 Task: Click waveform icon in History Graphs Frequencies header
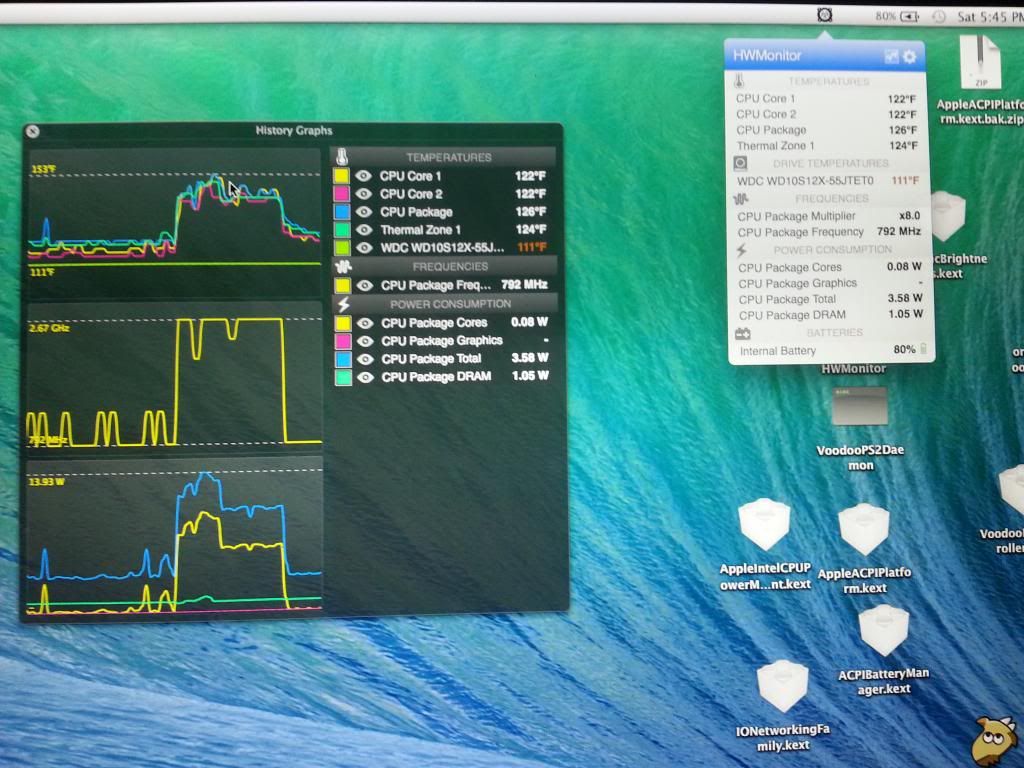[x=343, y=266]
